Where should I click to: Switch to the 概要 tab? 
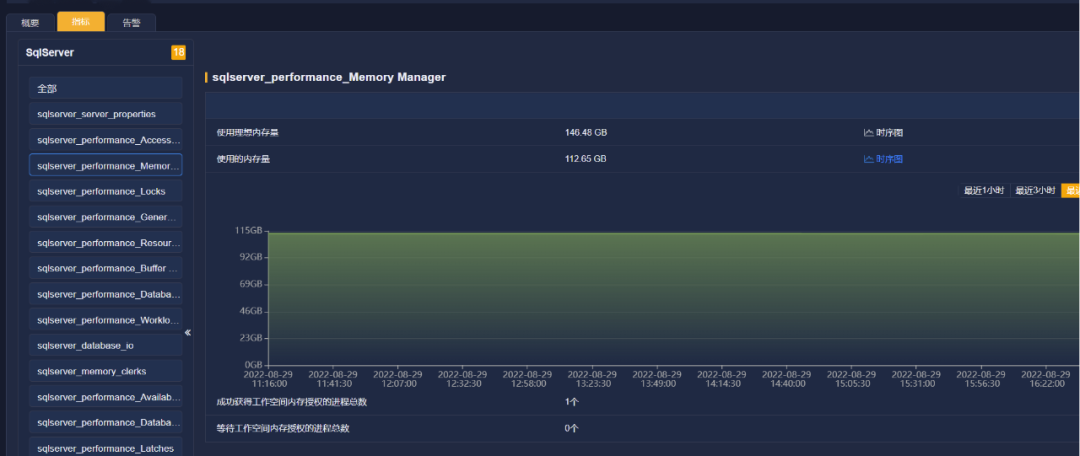[30, 23]
